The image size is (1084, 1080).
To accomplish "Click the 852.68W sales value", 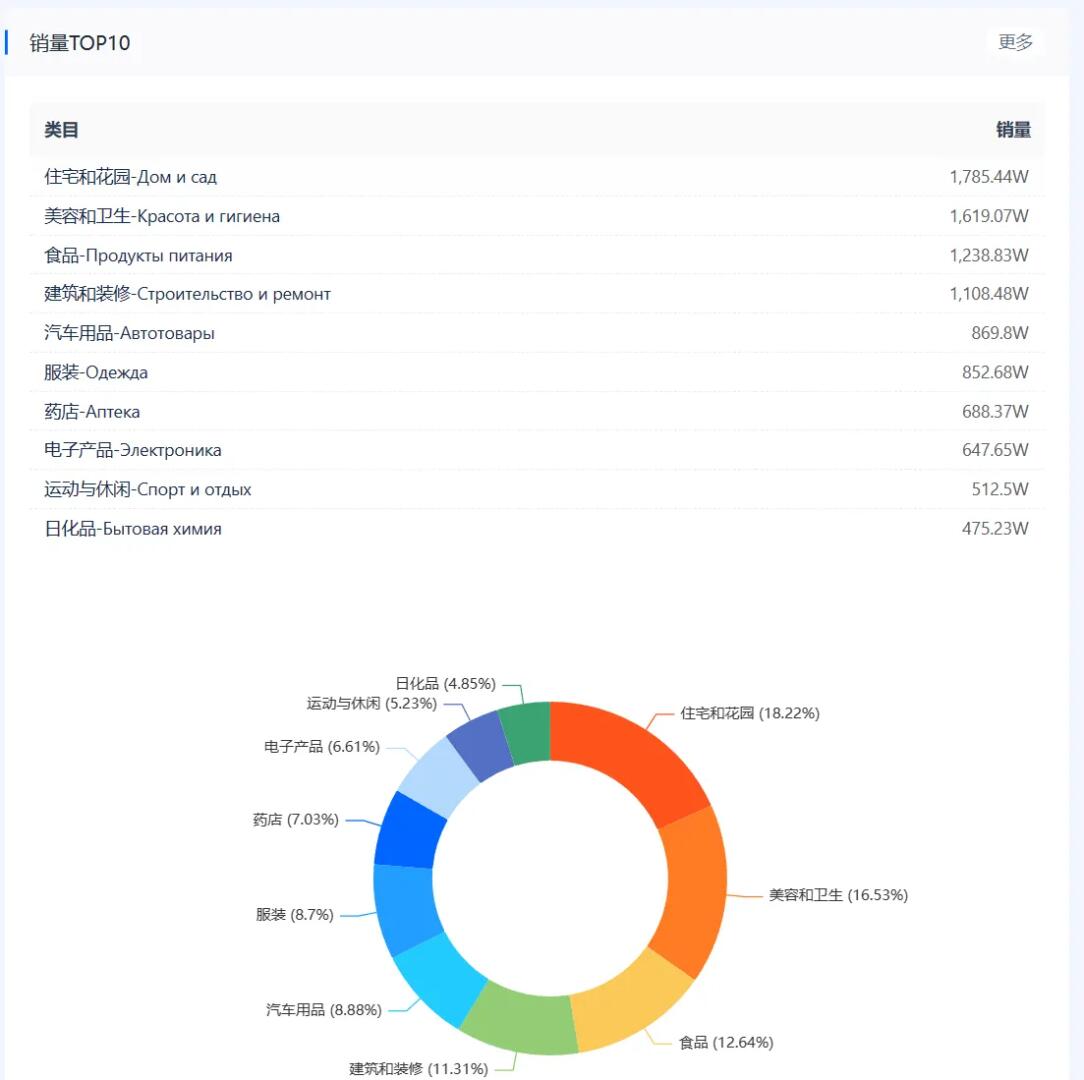I will (995, 372).
